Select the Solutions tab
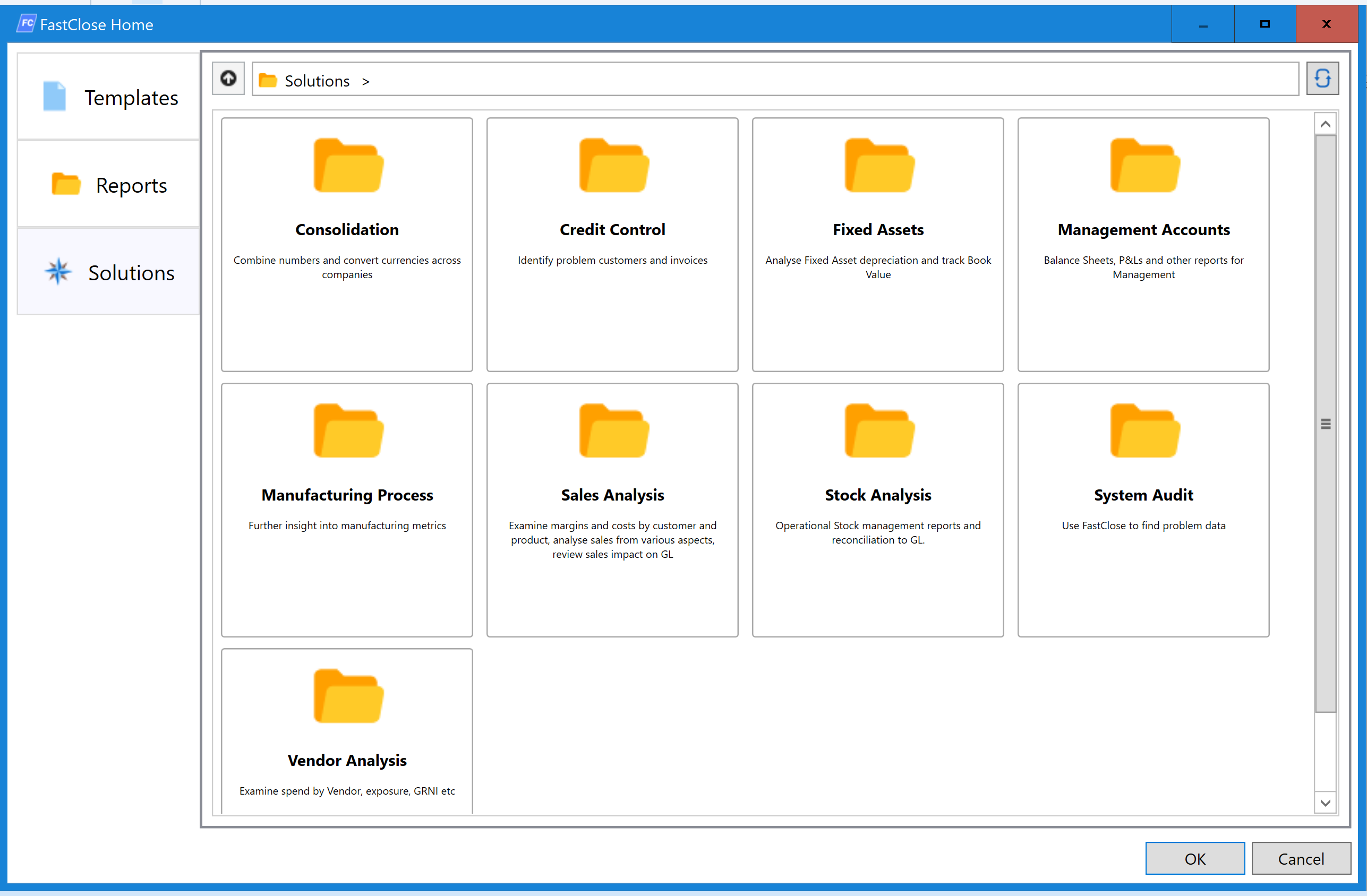Screen dimensions: 1367x896 (x=108, y=272)
